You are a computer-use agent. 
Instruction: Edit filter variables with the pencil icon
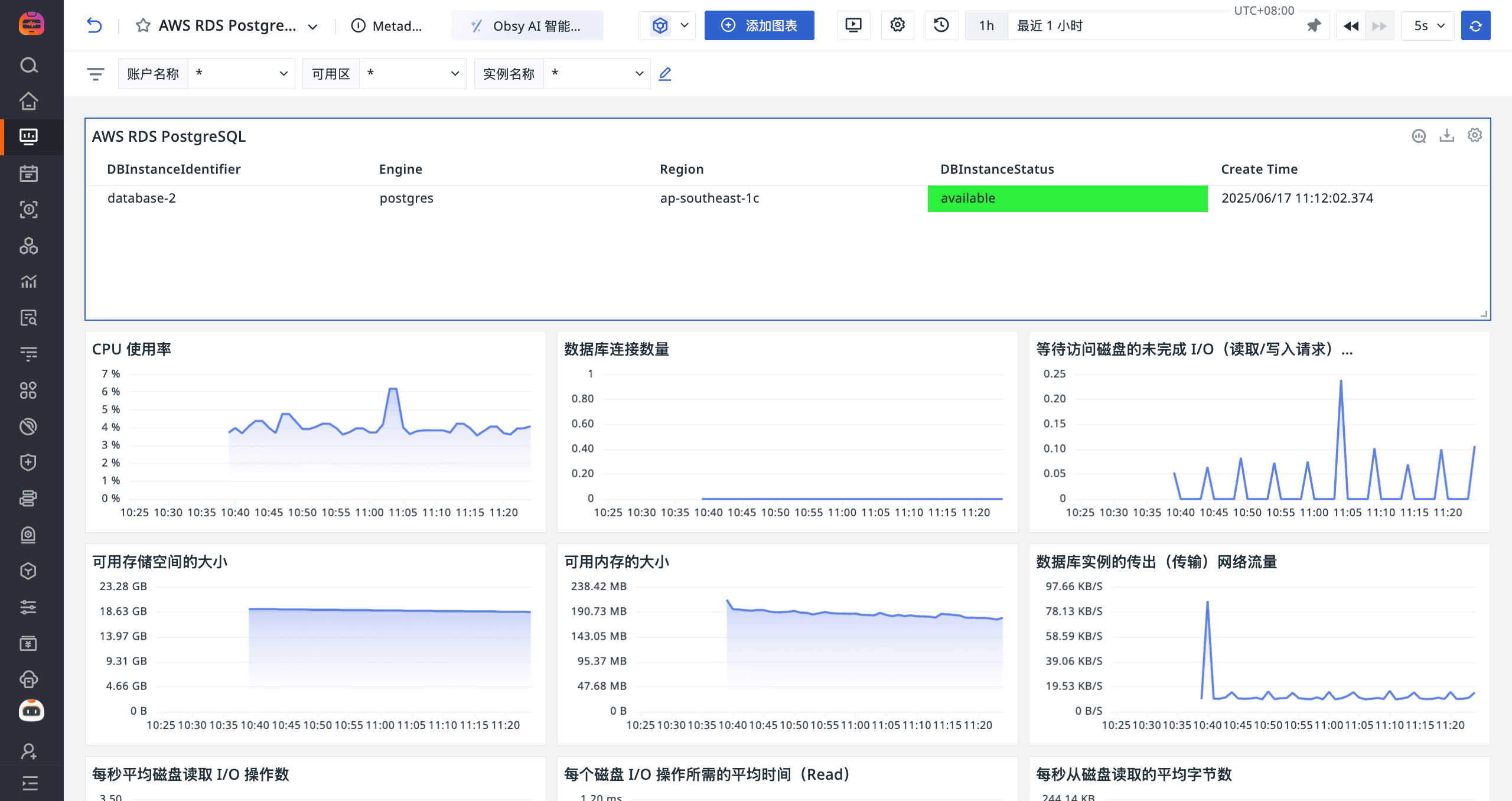pos(665,74)
